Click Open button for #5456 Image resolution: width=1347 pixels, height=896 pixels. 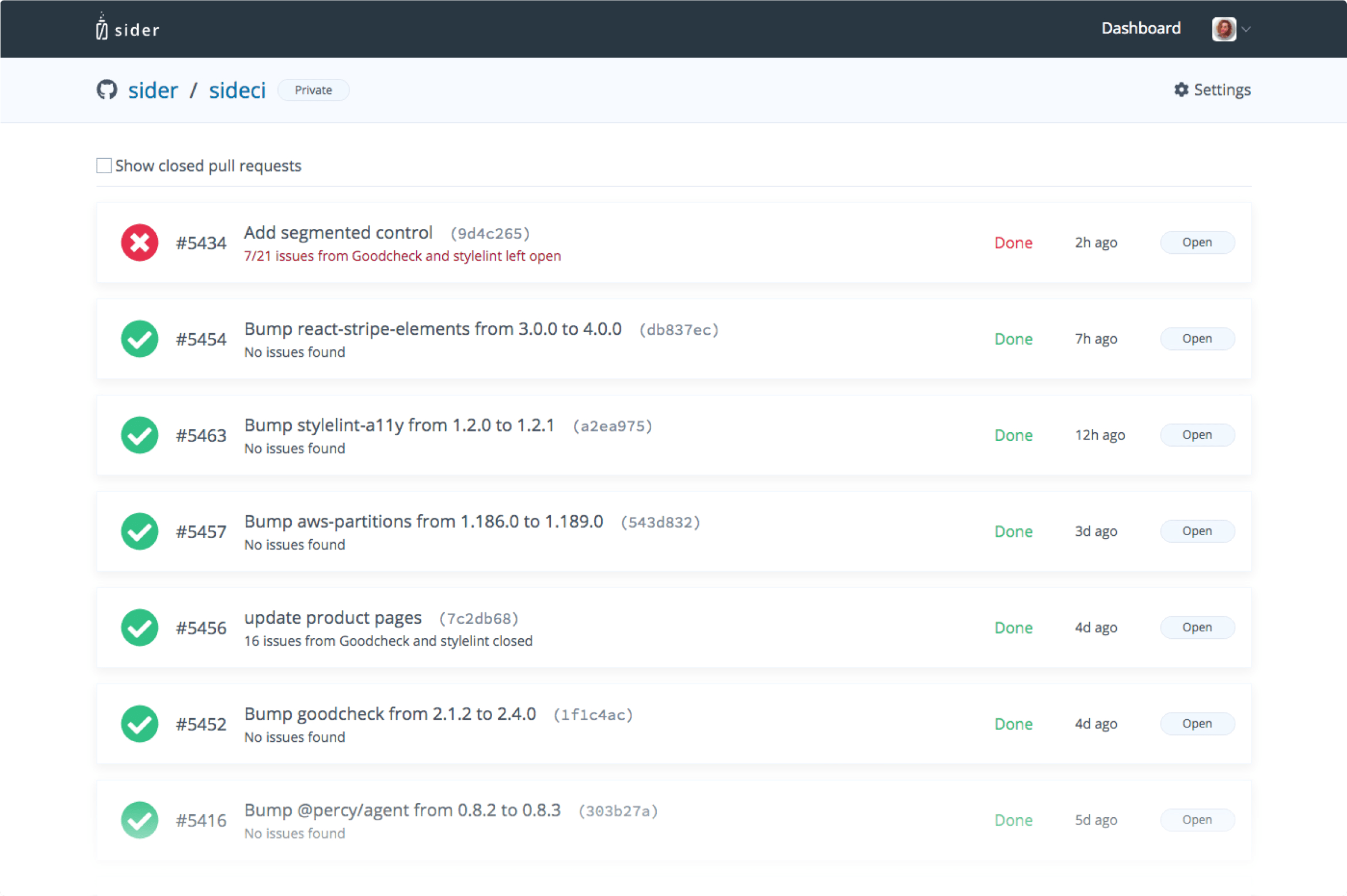1197,627
